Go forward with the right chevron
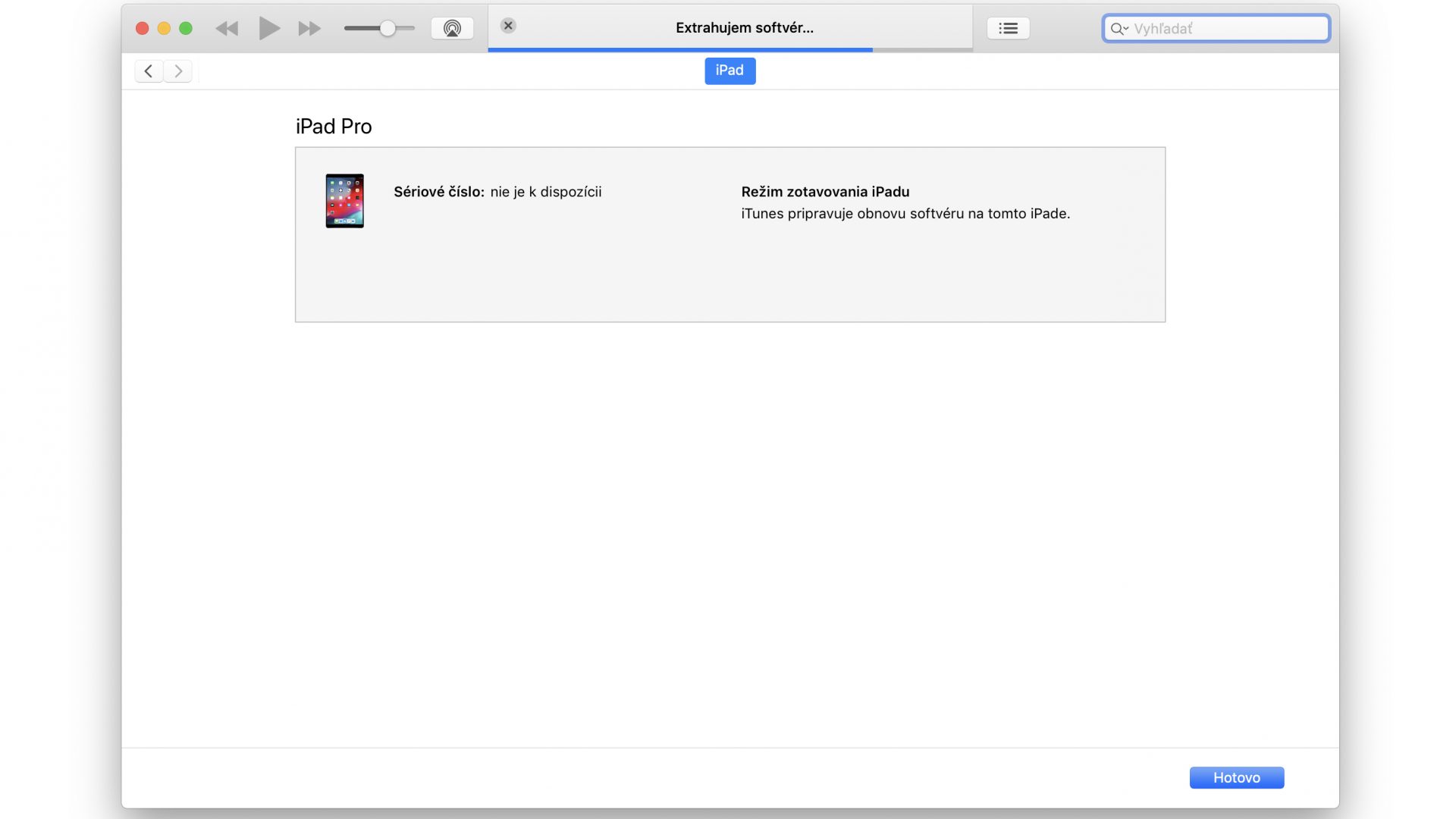This screenshot has width=1456, height=819. click(x=178, y=71)
